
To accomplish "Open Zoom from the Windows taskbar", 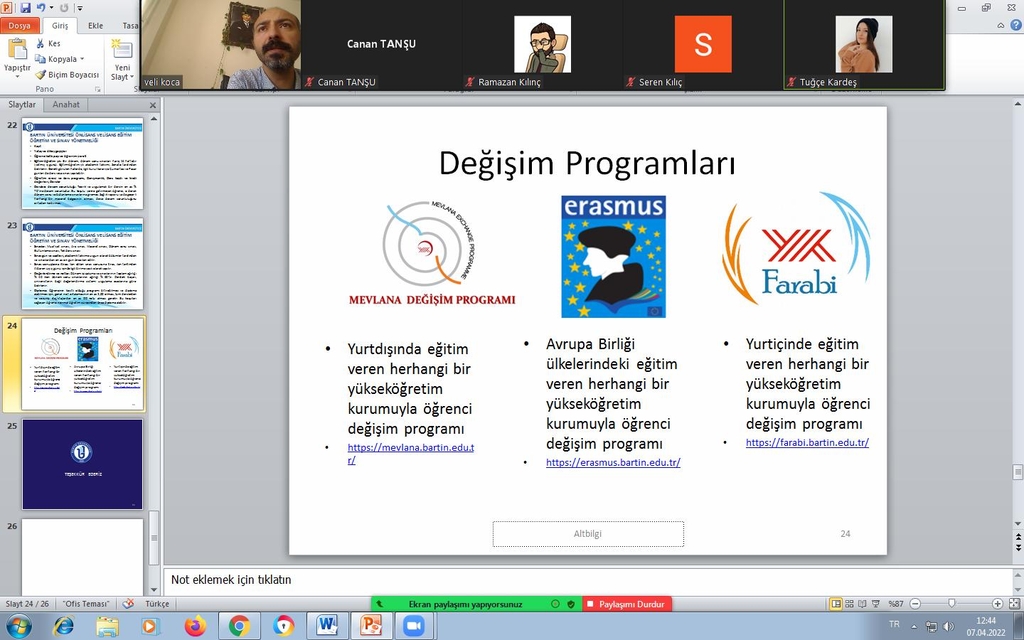I will coord(412,625).
